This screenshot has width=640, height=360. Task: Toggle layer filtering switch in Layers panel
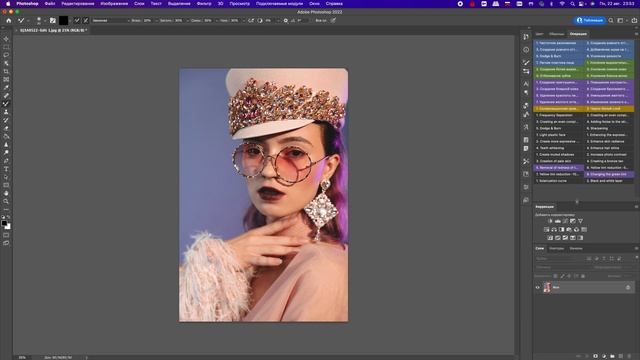pos(636,258)
